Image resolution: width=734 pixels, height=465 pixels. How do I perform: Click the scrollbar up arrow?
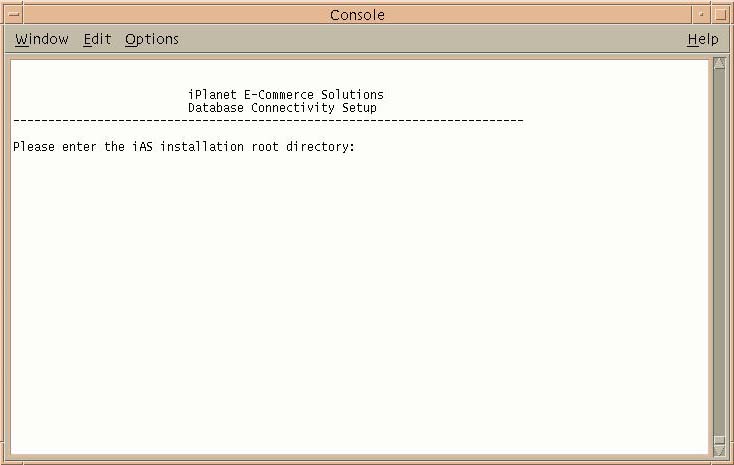click(719, 63)
